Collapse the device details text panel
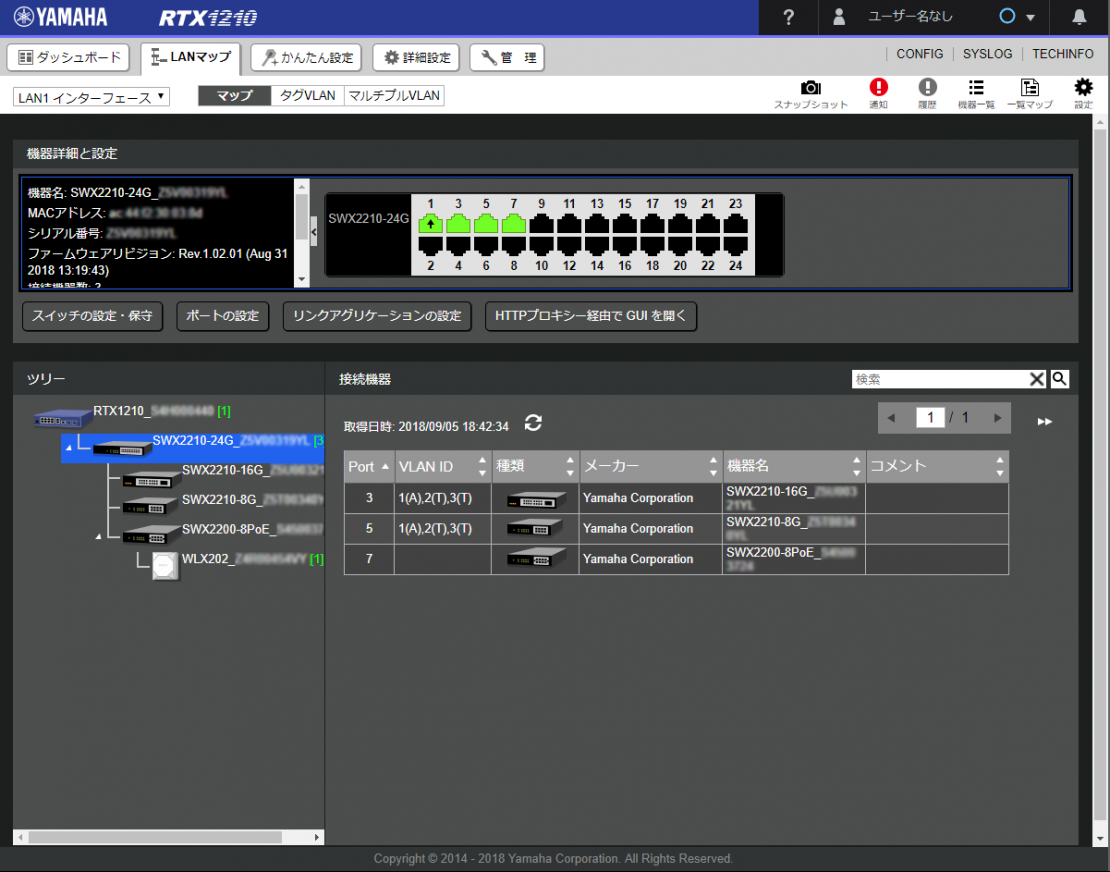Screen dimensions: 1110x872 click(313, 230)
